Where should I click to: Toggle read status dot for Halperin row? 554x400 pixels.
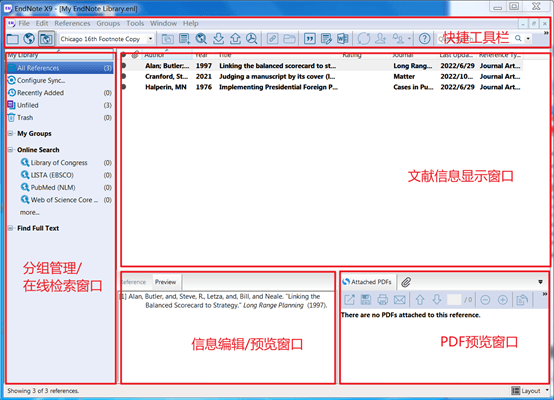tap(124, 87)
